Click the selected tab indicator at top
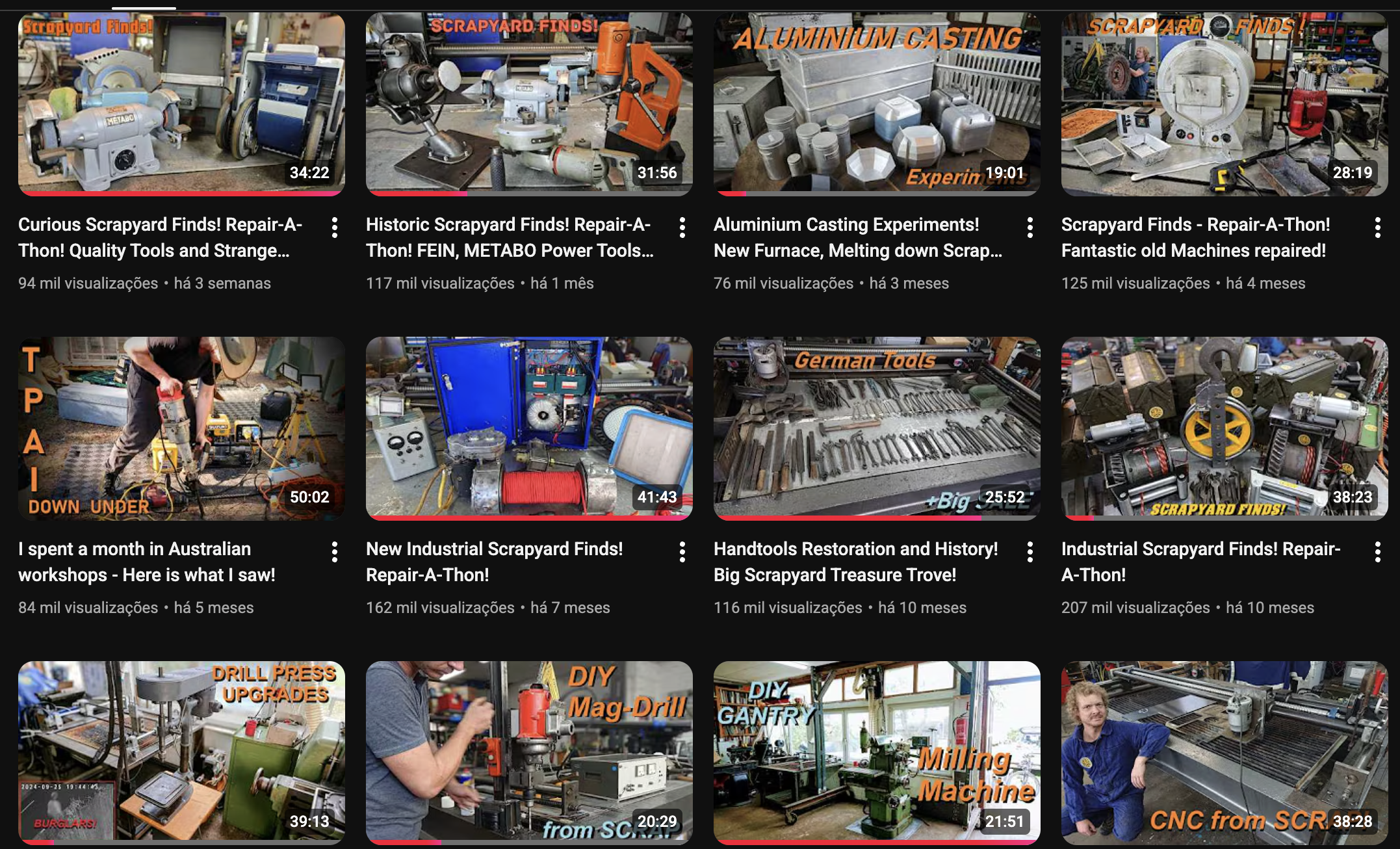The width and height of the screenshot is (1400, 849). coord(144,8)
